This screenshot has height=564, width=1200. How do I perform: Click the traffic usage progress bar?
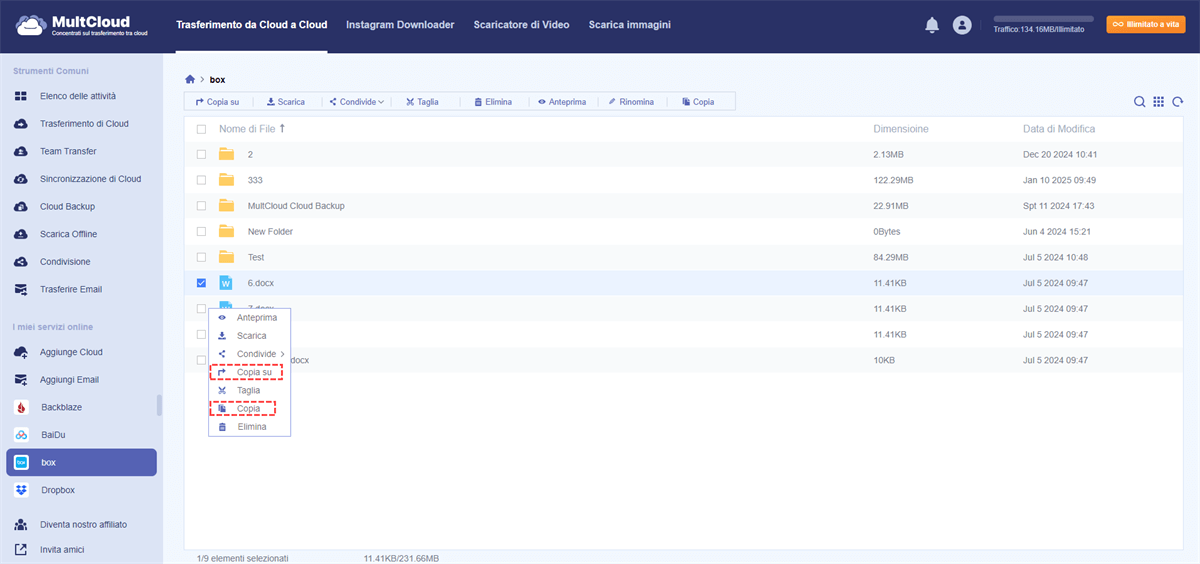[1043, 19]
